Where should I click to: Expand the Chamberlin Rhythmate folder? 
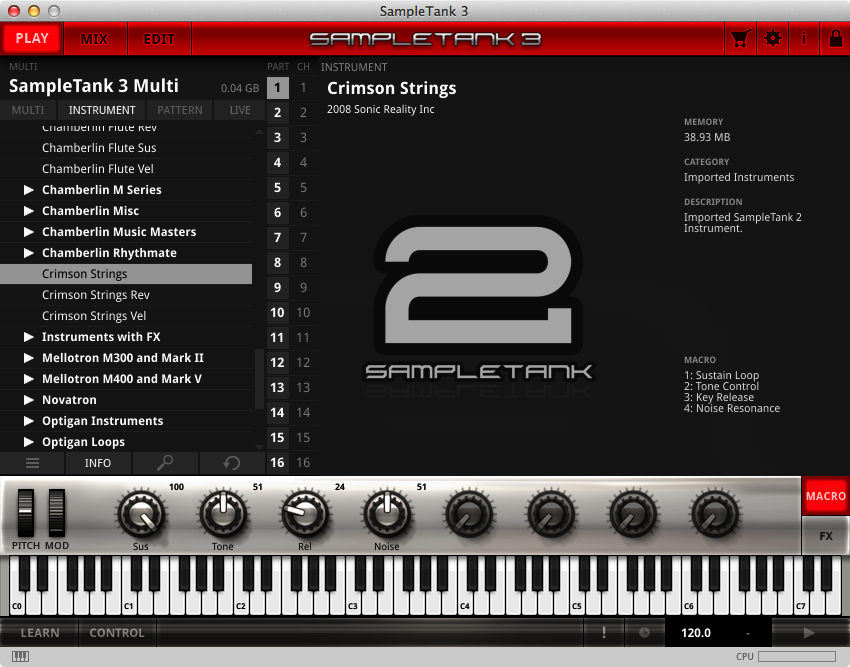pyautogui.click(x=29, y=253)
